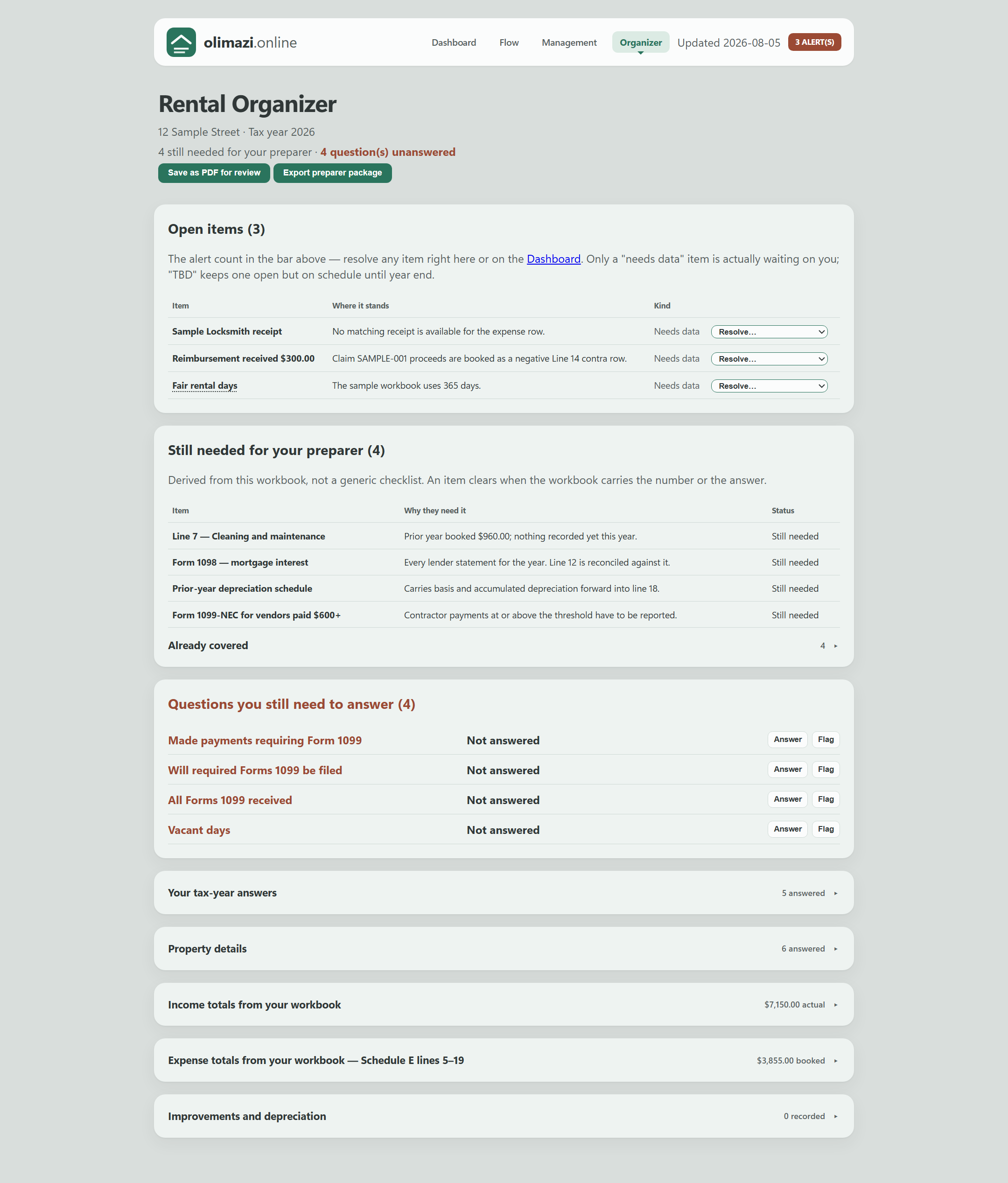Answer the All Forms 1099 received question
The image size is (1008, 1183).
tap(788, 799)
